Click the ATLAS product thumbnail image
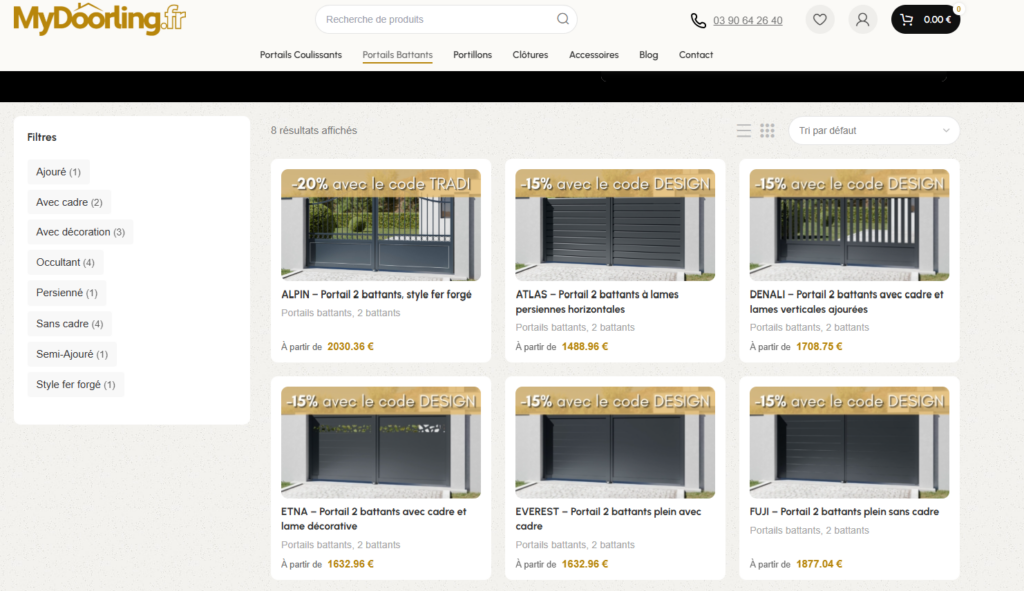 (614, 224)
